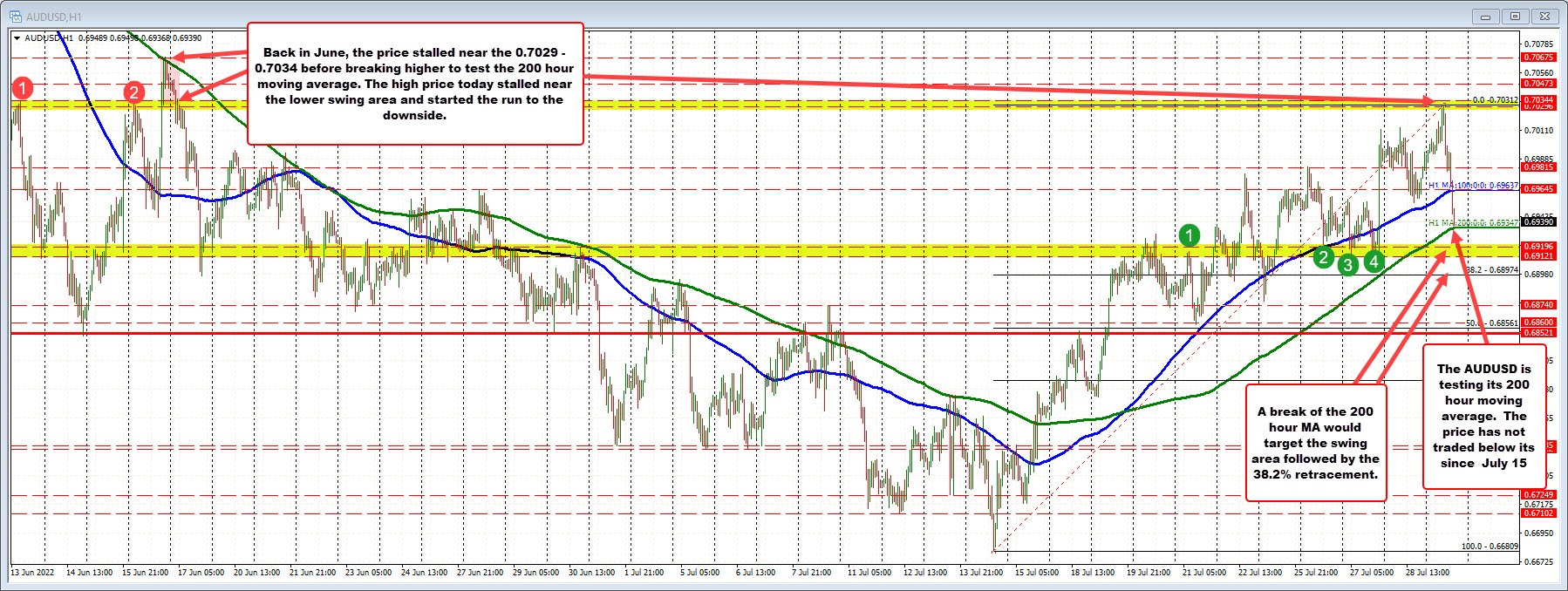This screenshot has height=591, width=1568.
Task: Select the OHLC values 0.69489 0.69496 0.69368 0.69390
Action: pos(140,38)
